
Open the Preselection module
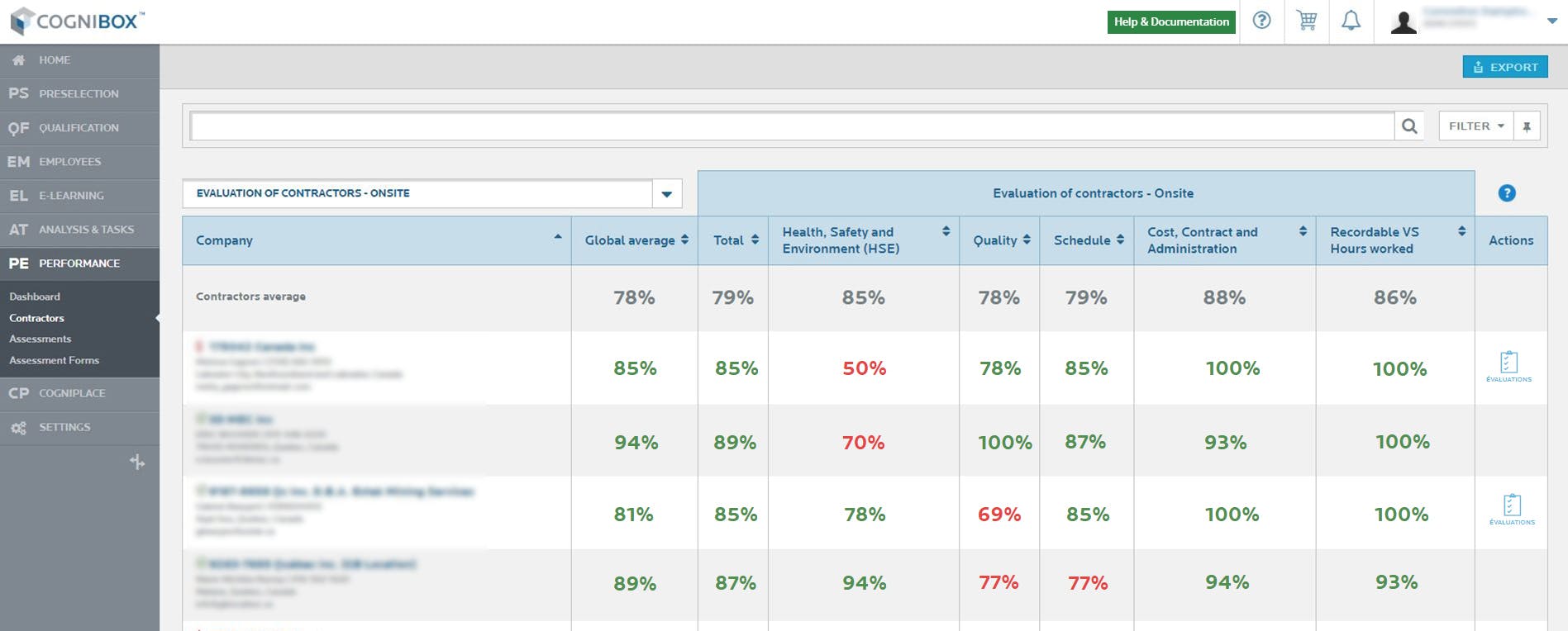(x=79, y=94)
